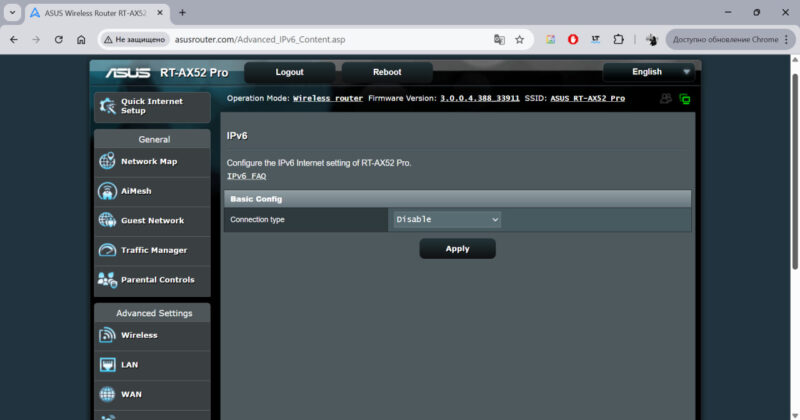Go back in browser history
Viewport: 800px width, 420px height.
[x=14, y=39]
